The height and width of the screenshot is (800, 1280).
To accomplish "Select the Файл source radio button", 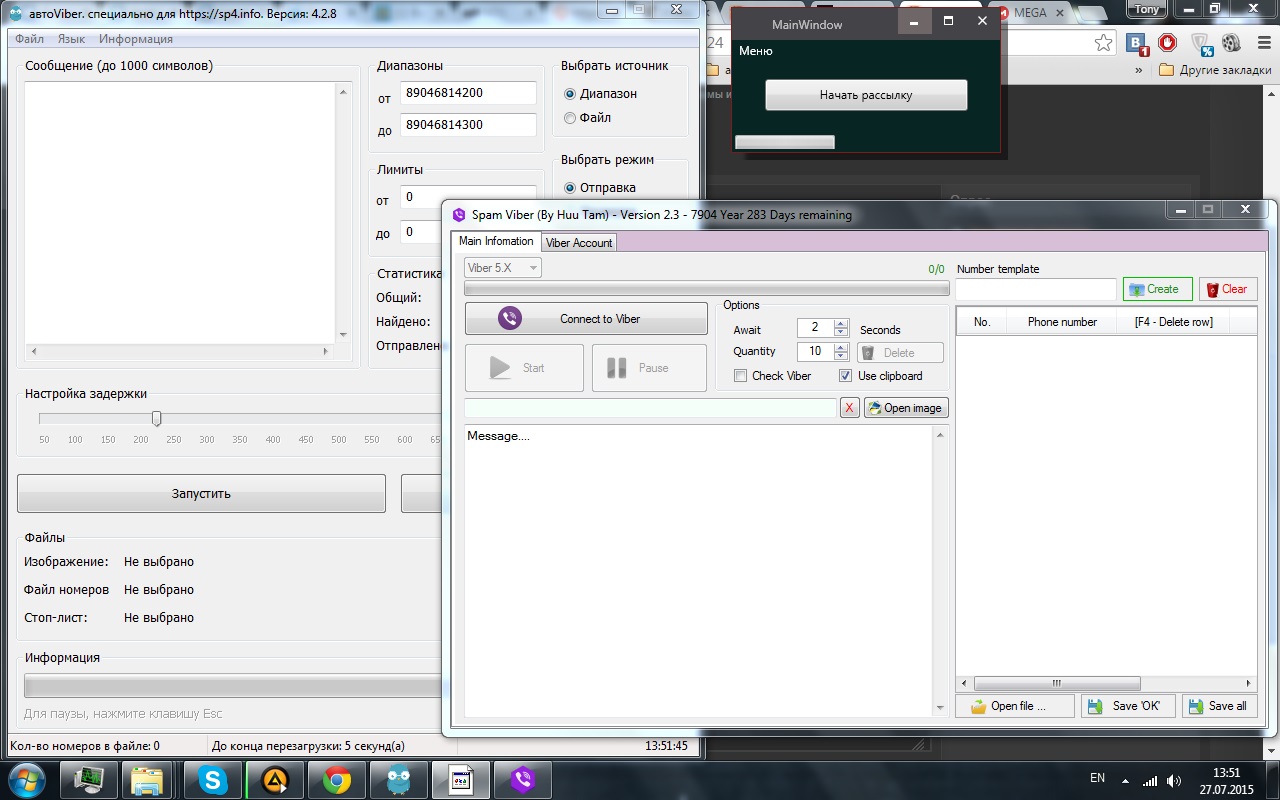I will [570, 118].
